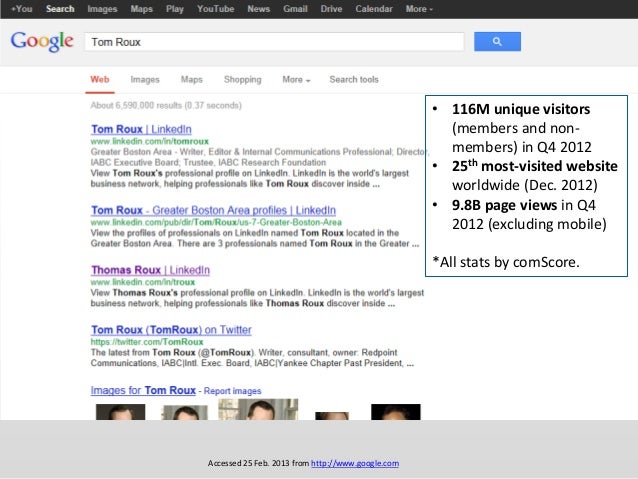
Task: Click the Google logo
Action: 42,42
